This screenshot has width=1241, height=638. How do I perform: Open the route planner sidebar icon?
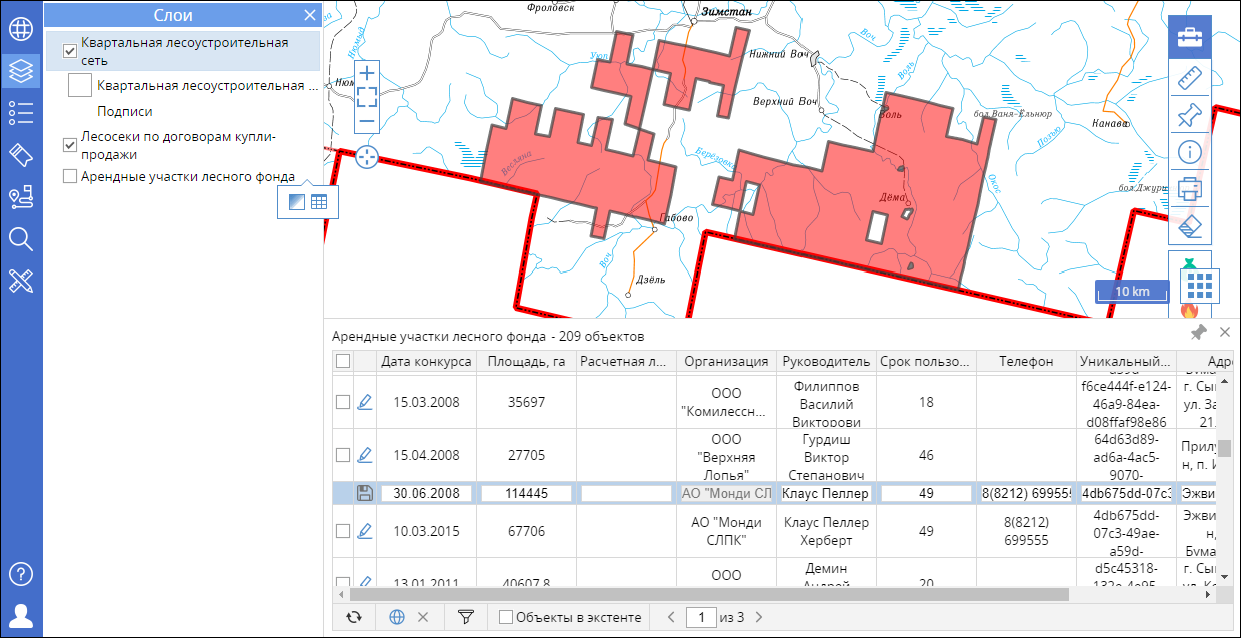21,197
